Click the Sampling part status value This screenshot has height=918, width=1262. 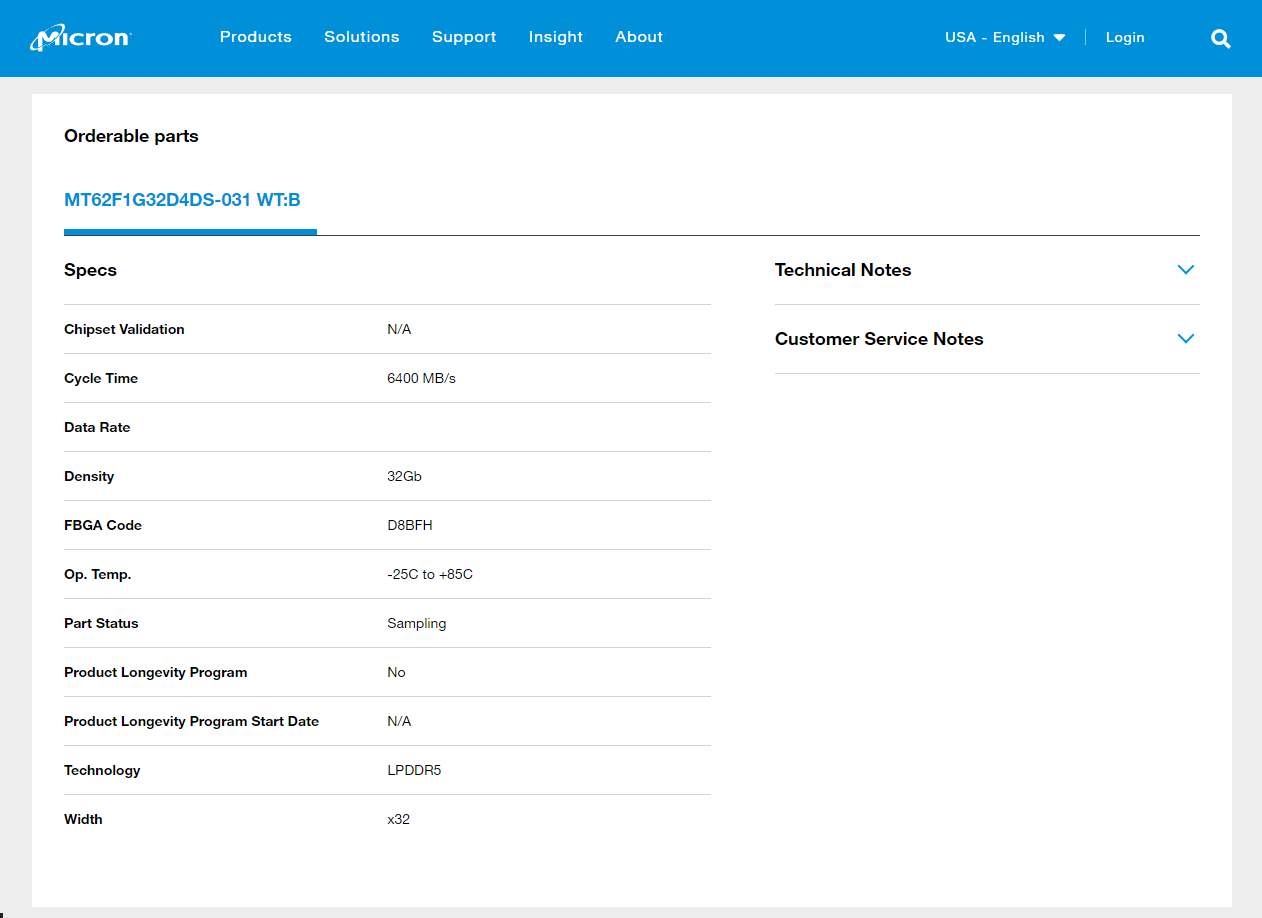[x=417, y=623]
